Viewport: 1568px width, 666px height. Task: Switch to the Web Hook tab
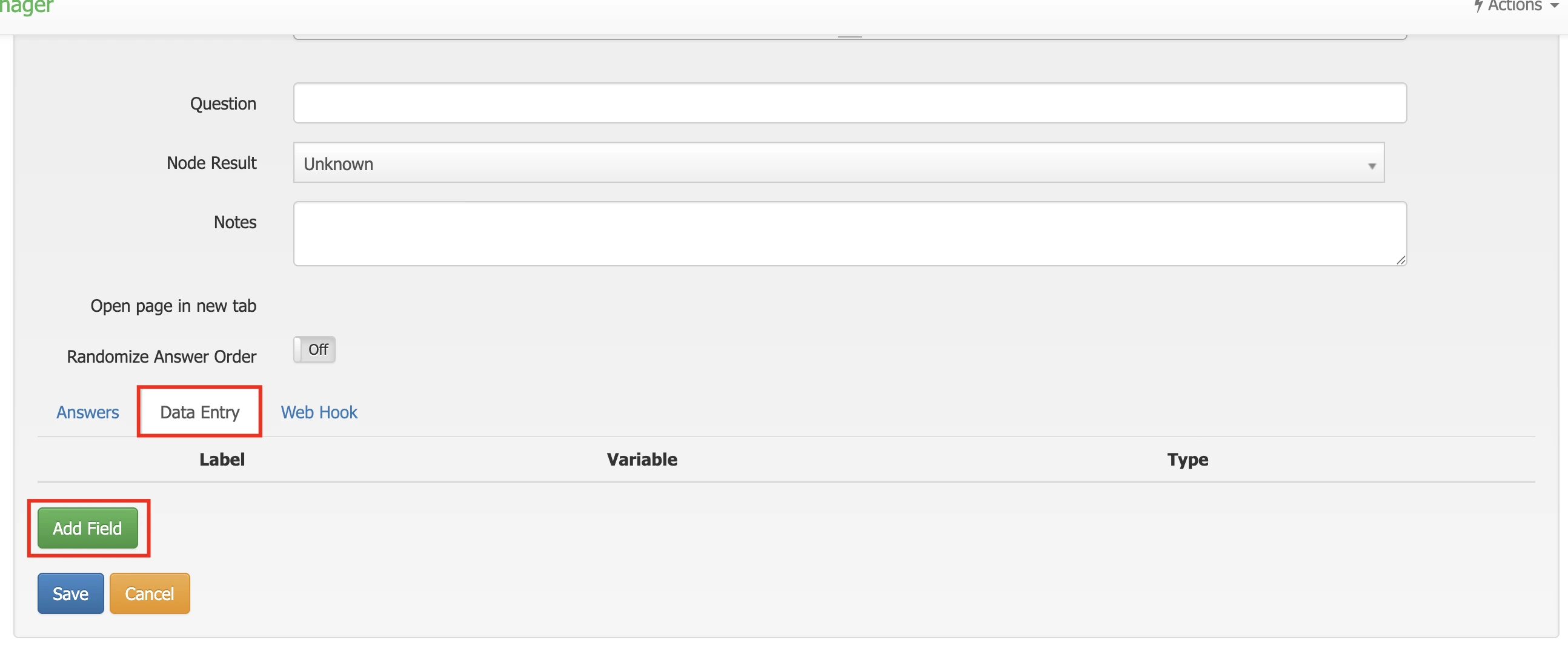318,412
